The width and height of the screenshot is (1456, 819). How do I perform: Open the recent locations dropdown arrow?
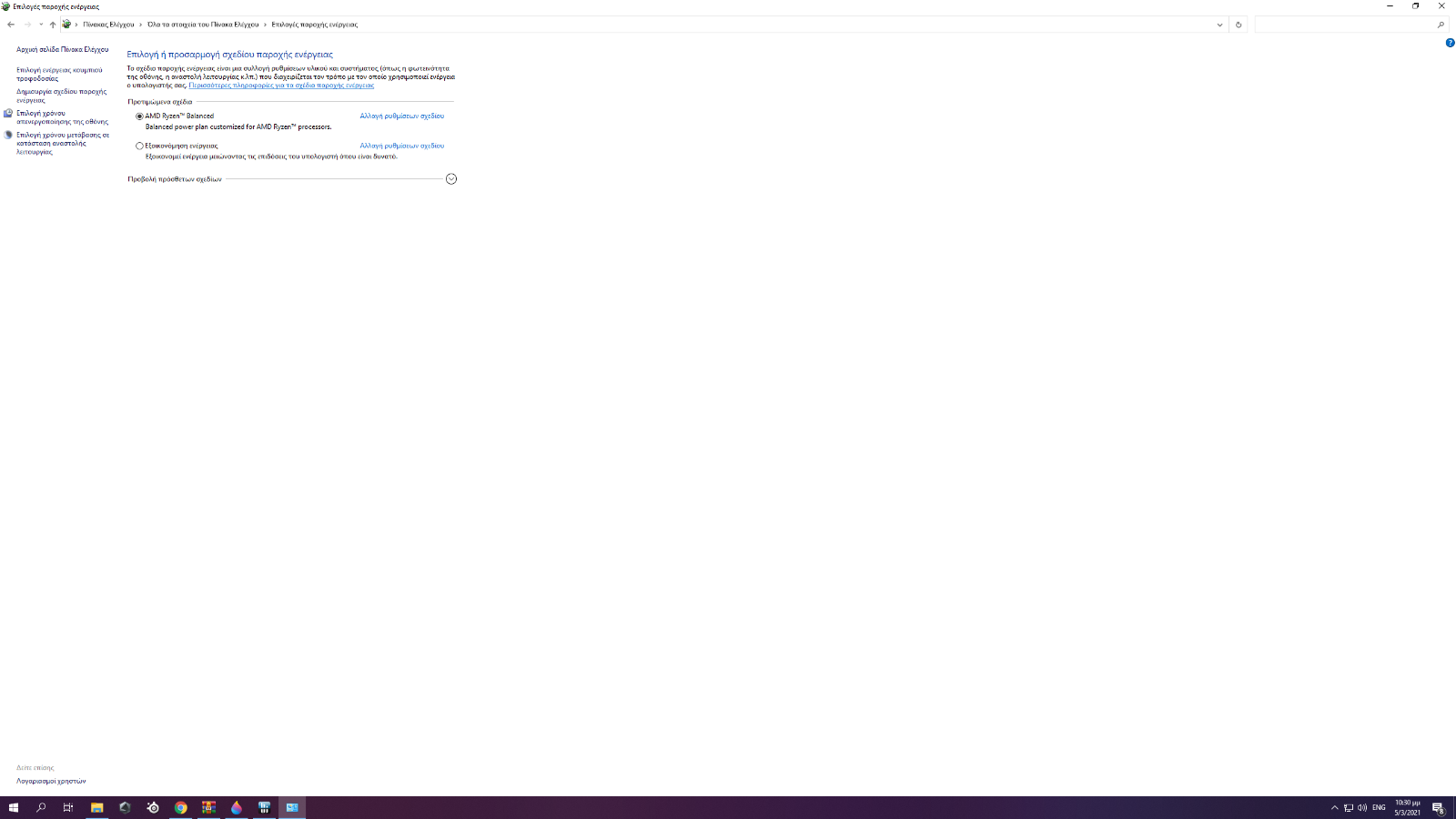pos(41,25)
